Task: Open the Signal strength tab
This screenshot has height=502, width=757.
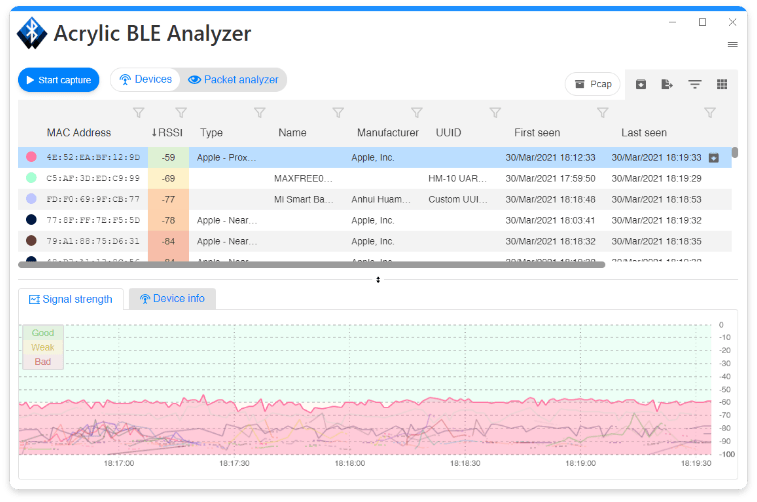Action: click(x=70, y=299)
